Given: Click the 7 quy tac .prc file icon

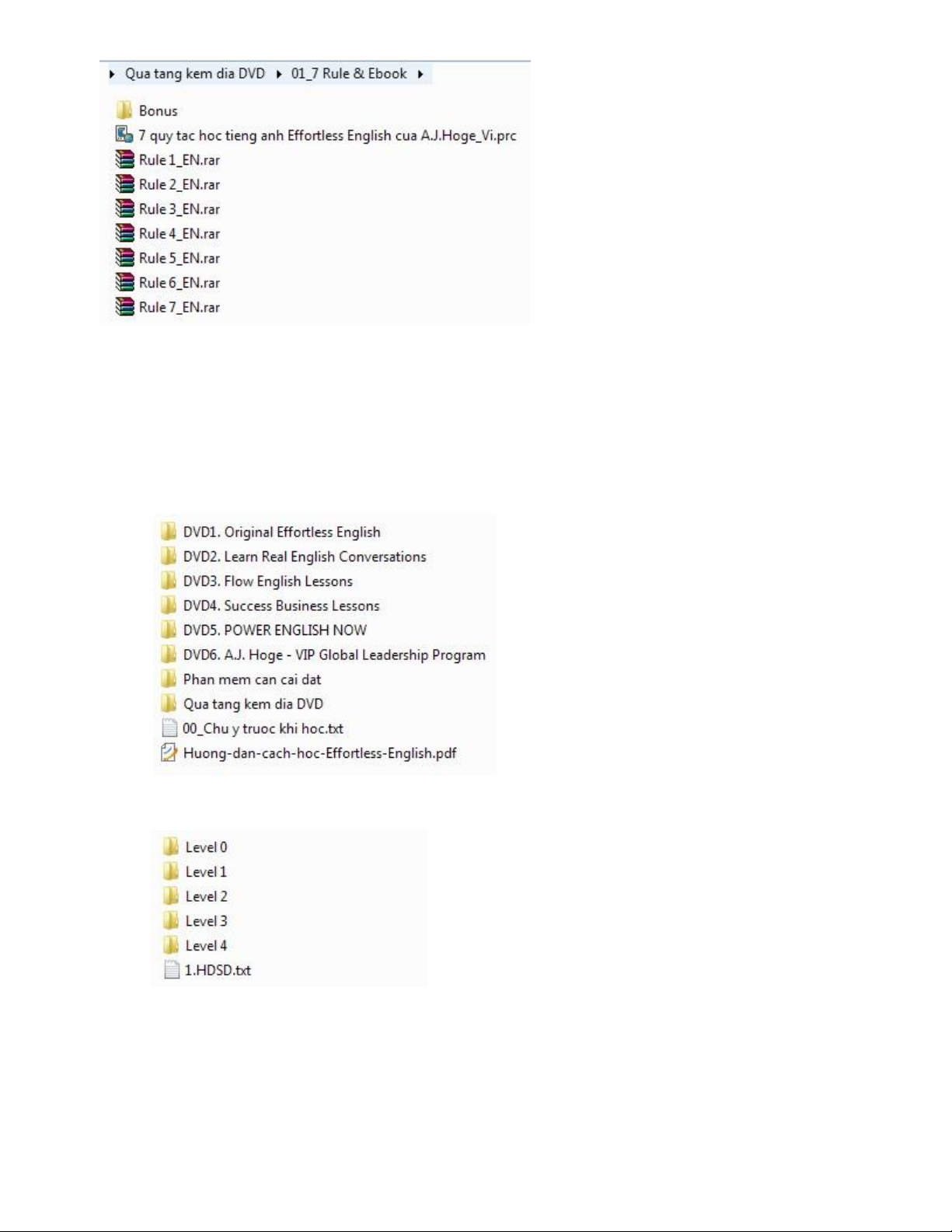Looking at the screenshot, I should [124, 134].
